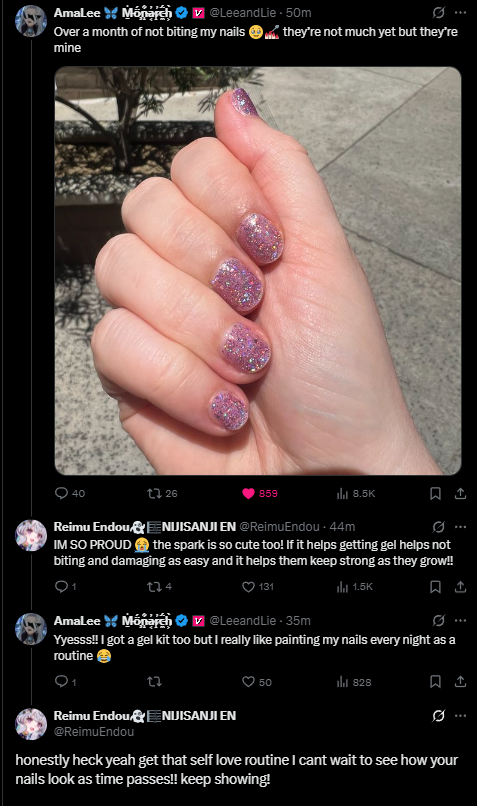Open @ReimuEndou handle on 44m reply

(x=280, y=526)
